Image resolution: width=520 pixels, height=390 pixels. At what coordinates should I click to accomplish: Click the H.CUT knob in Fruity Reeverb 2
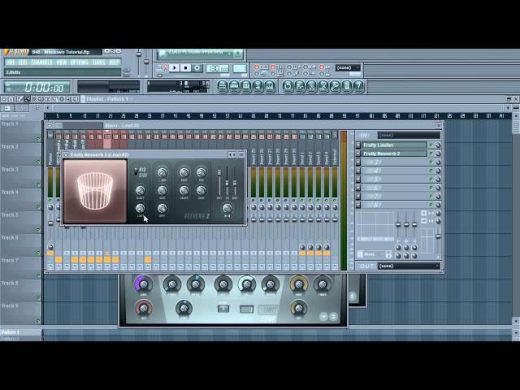pyautogui.click(x=140, y=191)
